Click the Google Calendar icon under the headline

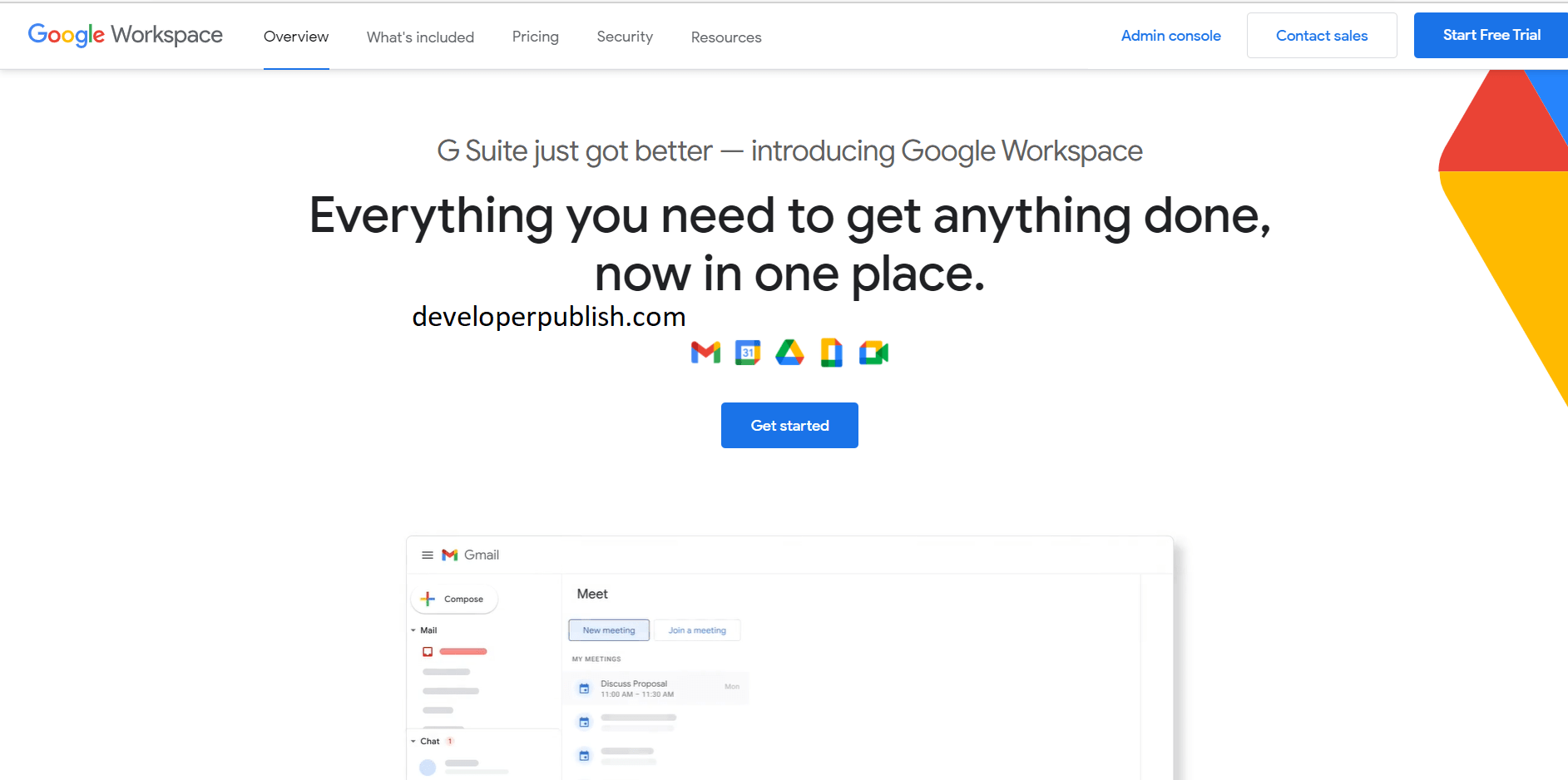pyautogui.click(x=748, y=353)
